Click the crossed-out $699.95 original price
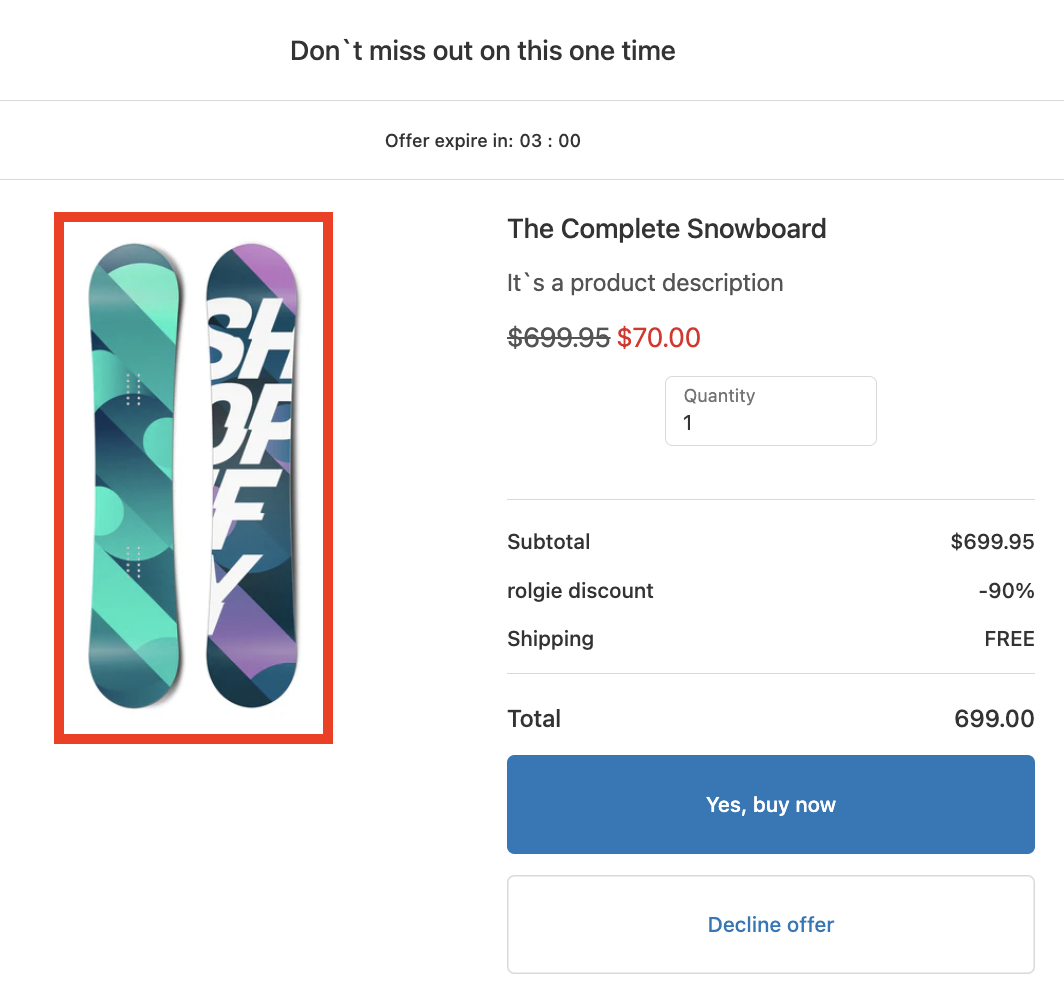This screenshot has height=1006, width=1064. click(x=558, y=338)
